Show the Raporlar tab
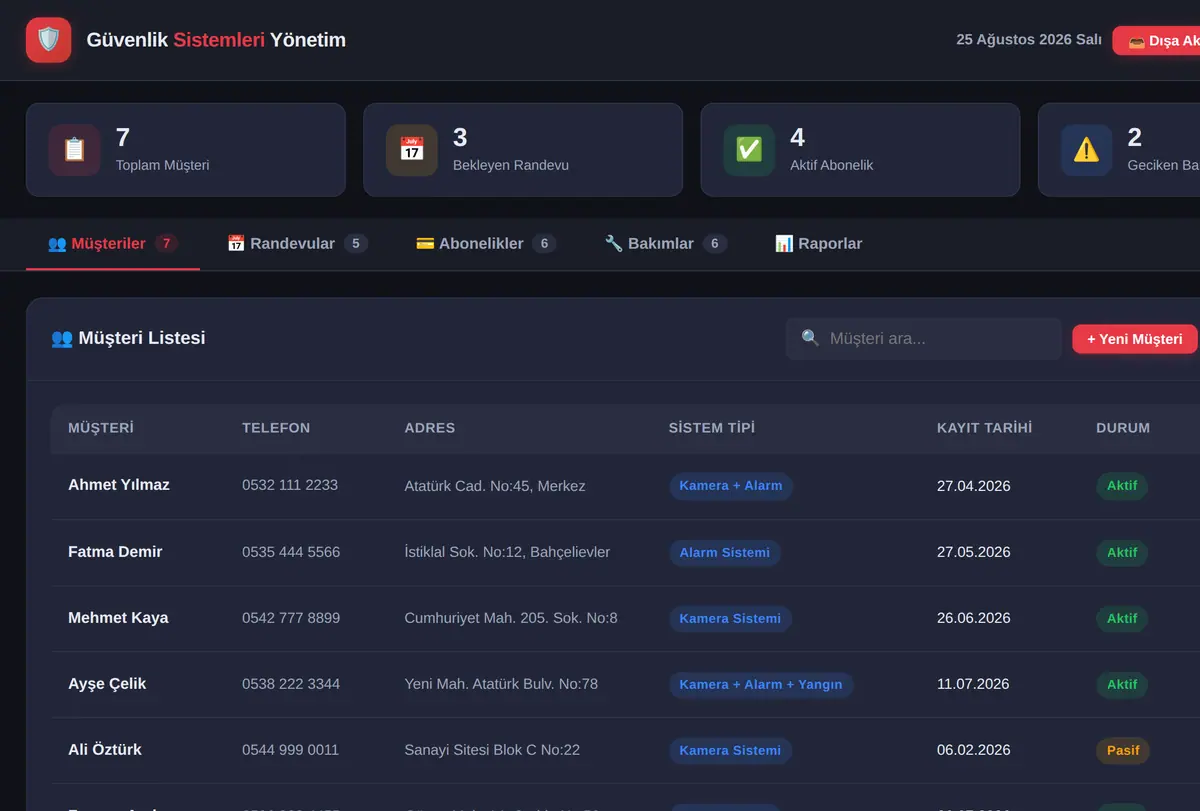This screenshot has height=811, width=1200. [x=818, y=243]
